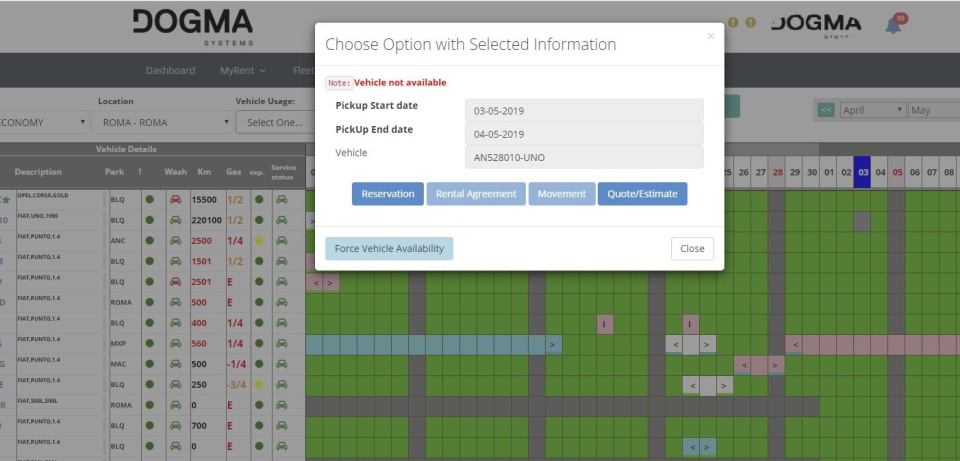Click the wash car icon in the MAC row
This screenshot has height=461, width=960.
175,364
